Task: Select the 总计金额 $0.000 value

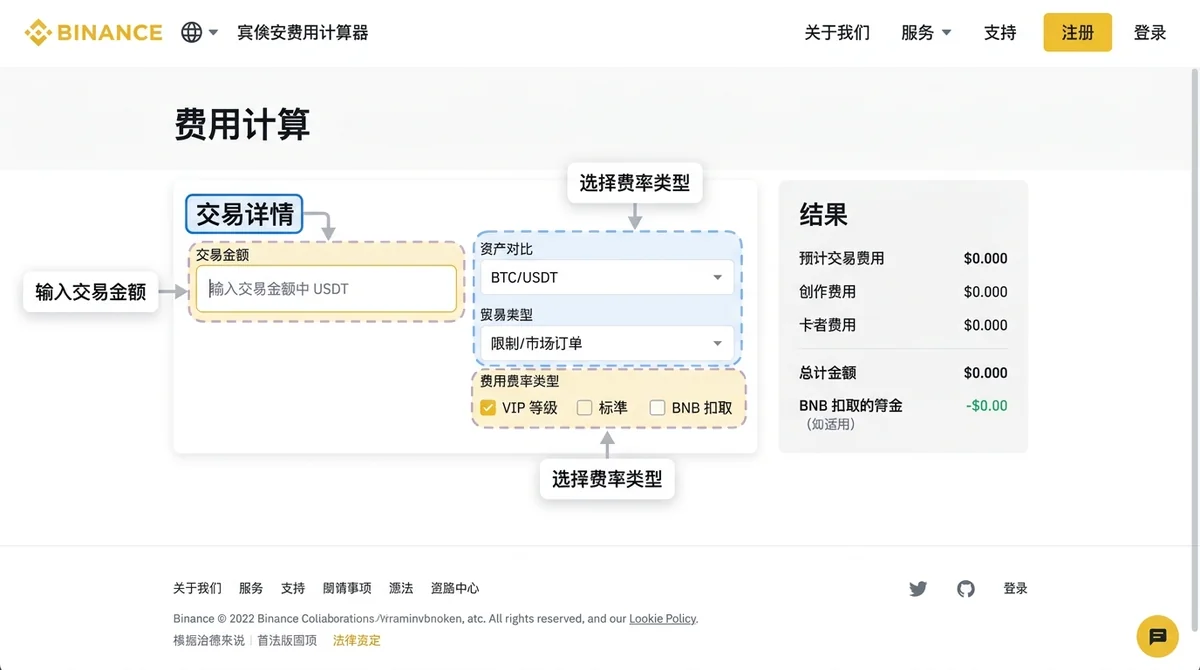Action: (985, 373)
